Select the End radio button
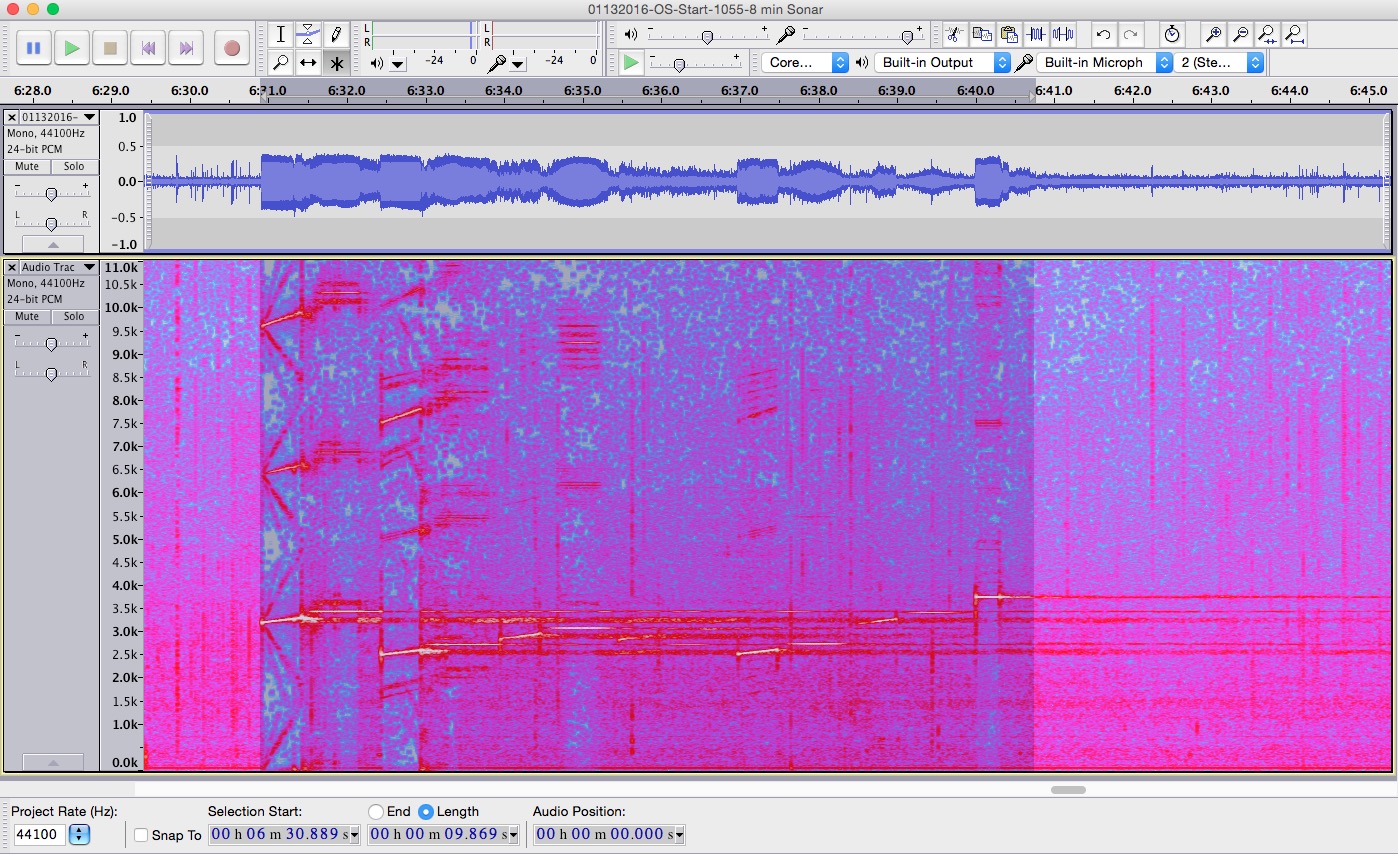This screenshot has height=854, width=1398. (x=376, y=812)
